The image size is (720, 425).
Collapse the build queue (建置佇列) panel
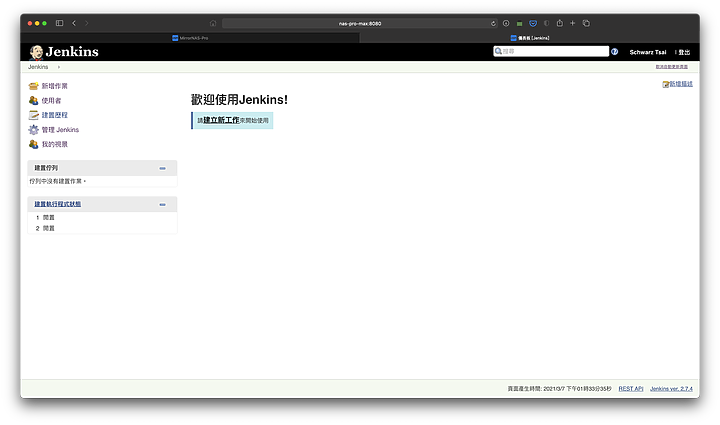[163, 168]
